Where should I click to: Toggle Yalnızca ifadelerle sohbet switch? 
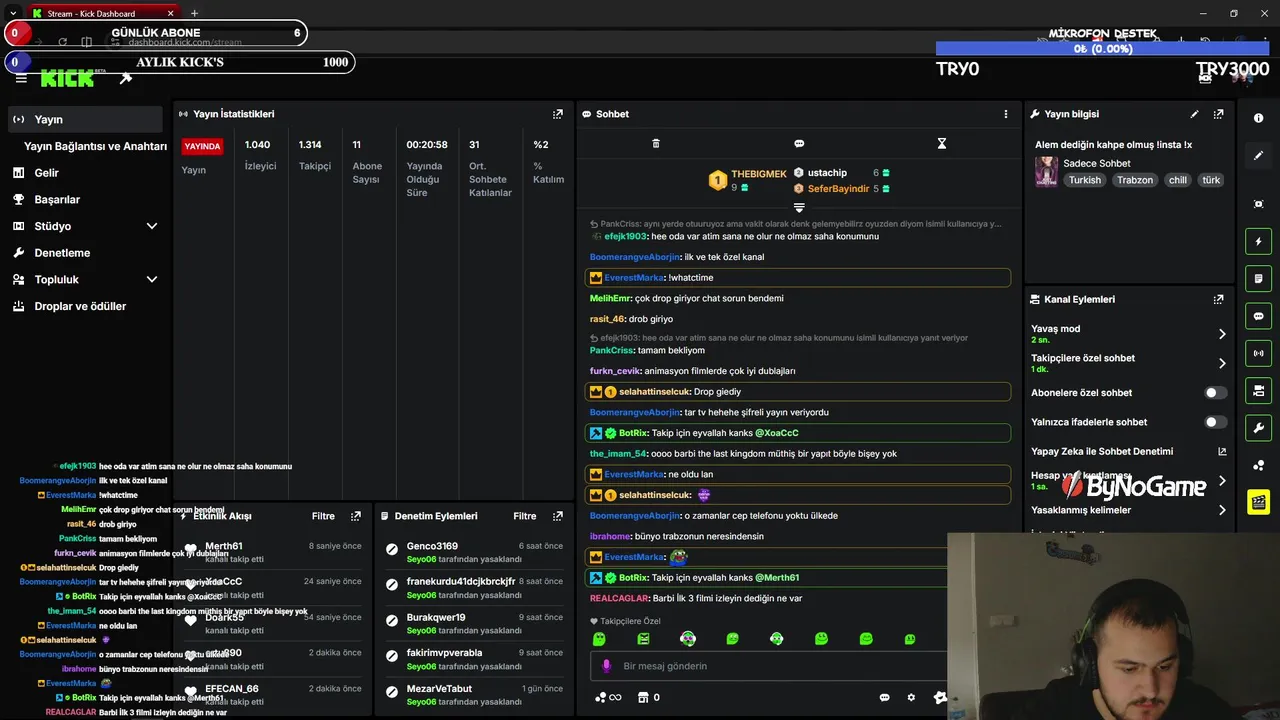click(x=1215, y=422)
